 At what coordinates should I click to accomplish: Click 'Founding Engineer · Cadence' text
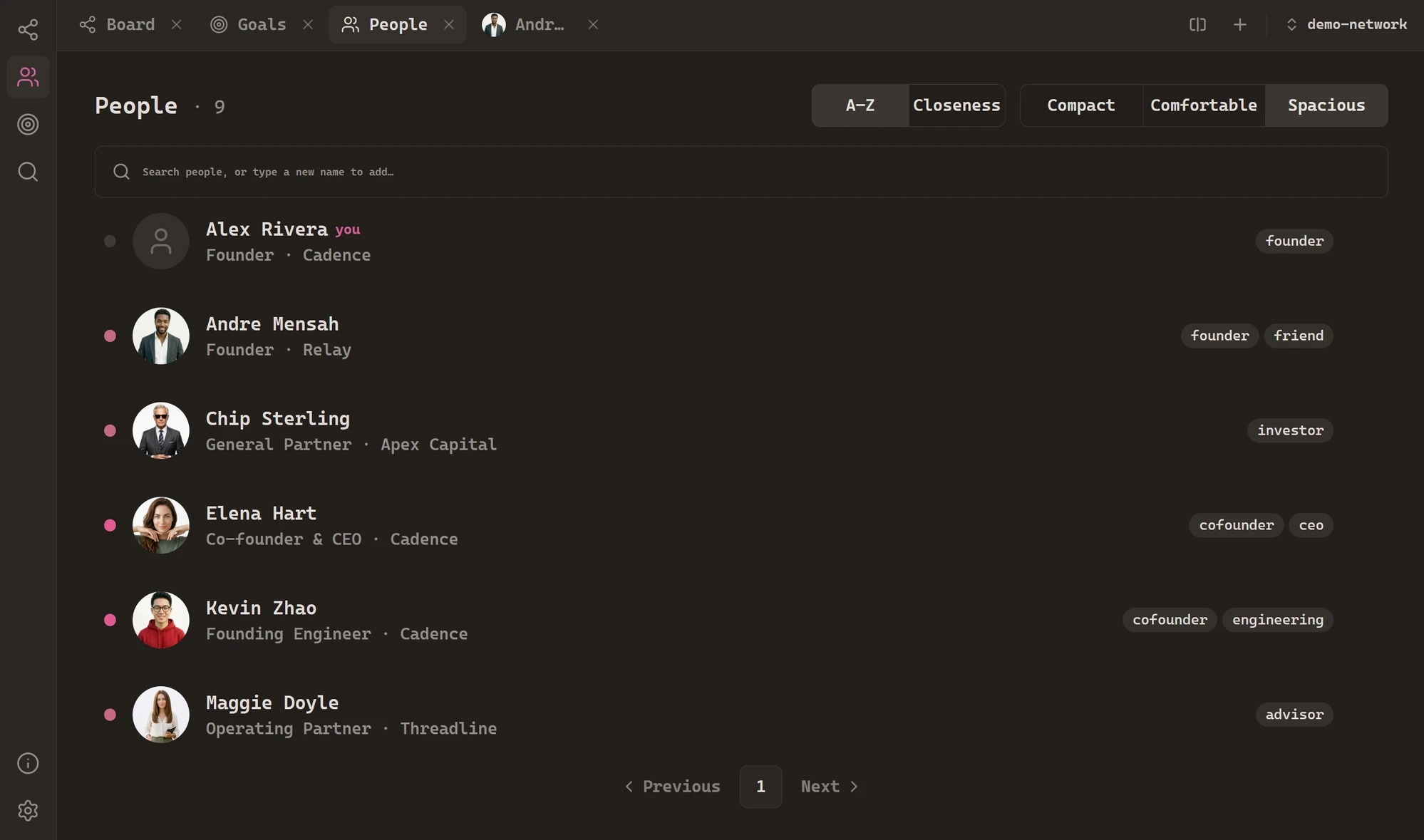(337, 634)
